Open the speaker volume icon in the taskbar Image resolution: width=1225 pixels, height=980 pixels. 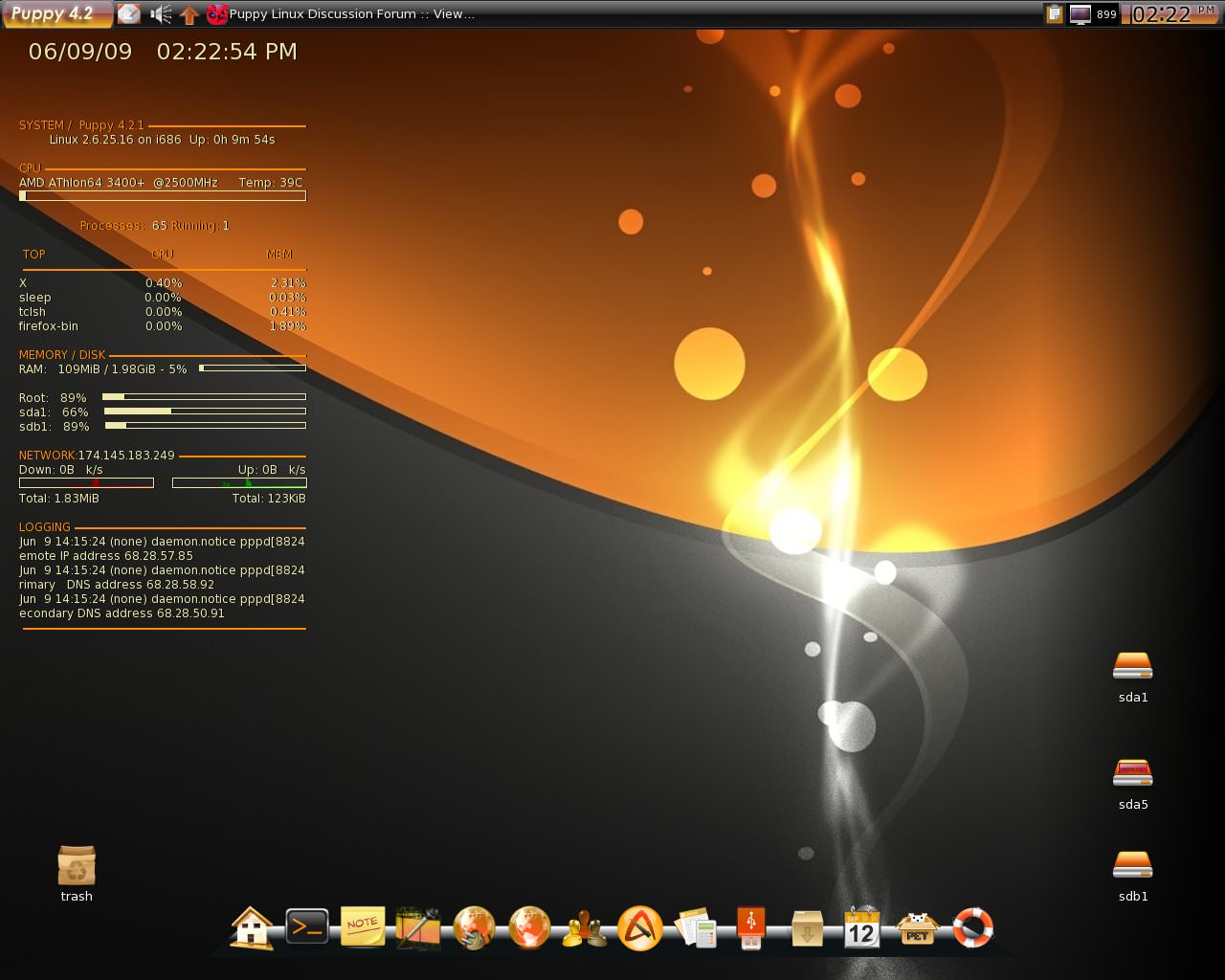click(x=161, y=14)
